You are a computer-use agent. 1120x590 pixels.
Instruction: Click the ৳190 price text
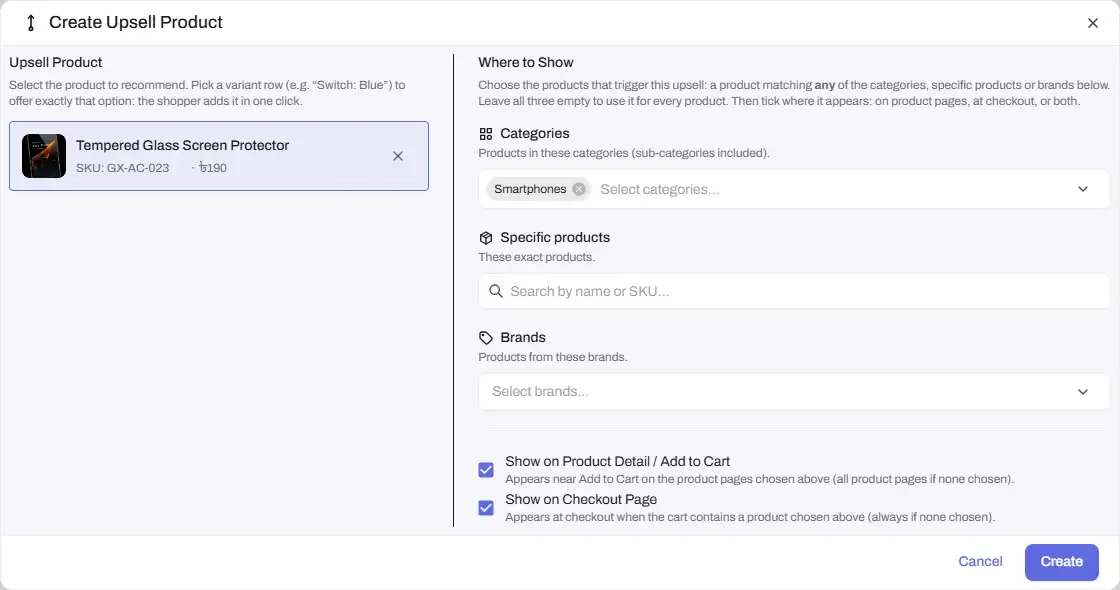tap(213, 168)
